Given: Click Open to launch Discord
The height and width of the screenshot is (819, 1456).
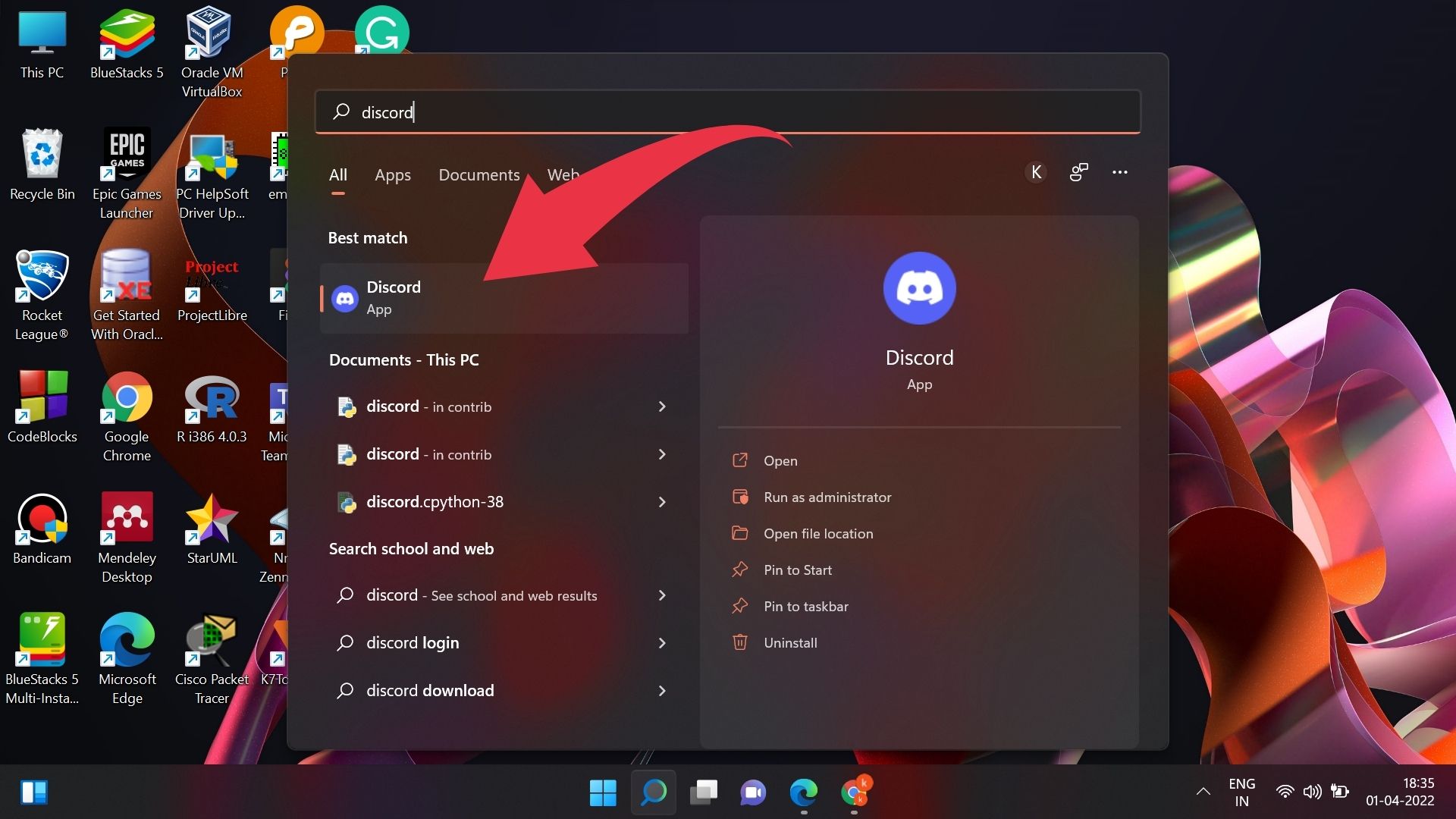Looking at the screenshot, I should pos(781,460).
